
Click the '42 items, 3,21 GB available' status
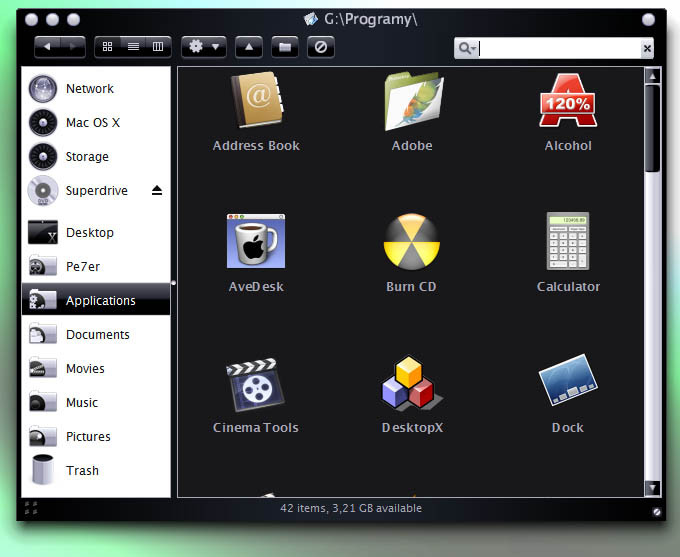[351, 508]
